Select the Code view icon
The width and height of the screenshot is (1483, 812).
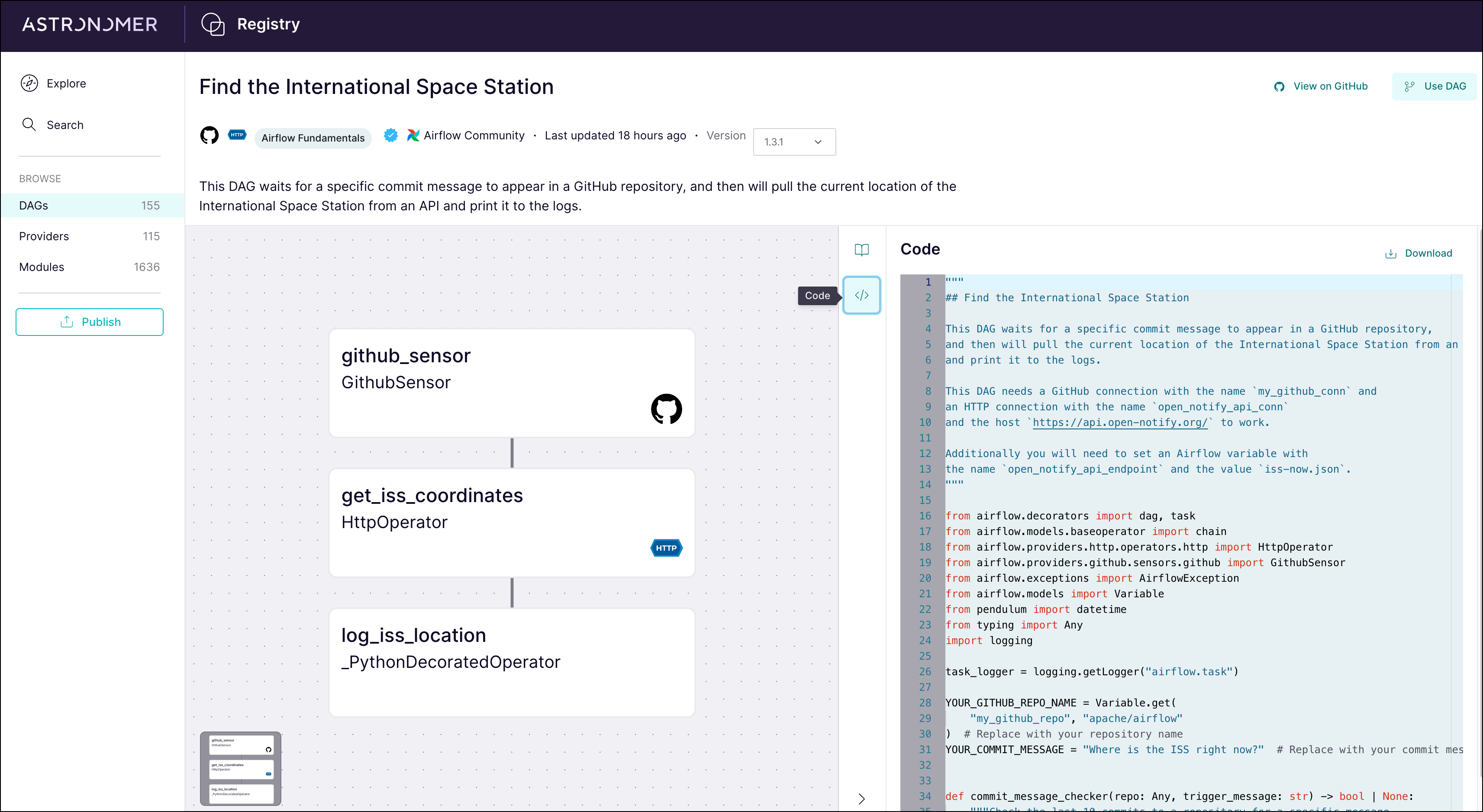click(x=861, y=295)
